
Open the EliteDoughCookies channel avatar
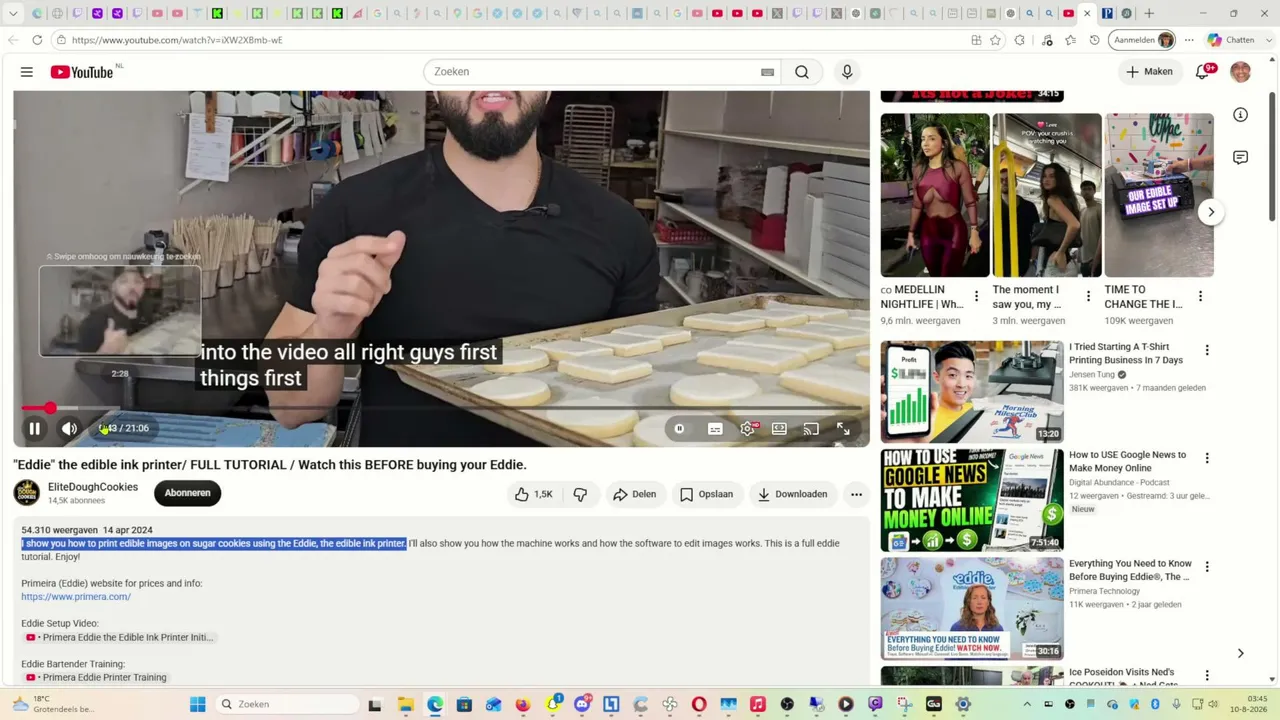pos(27,493)
